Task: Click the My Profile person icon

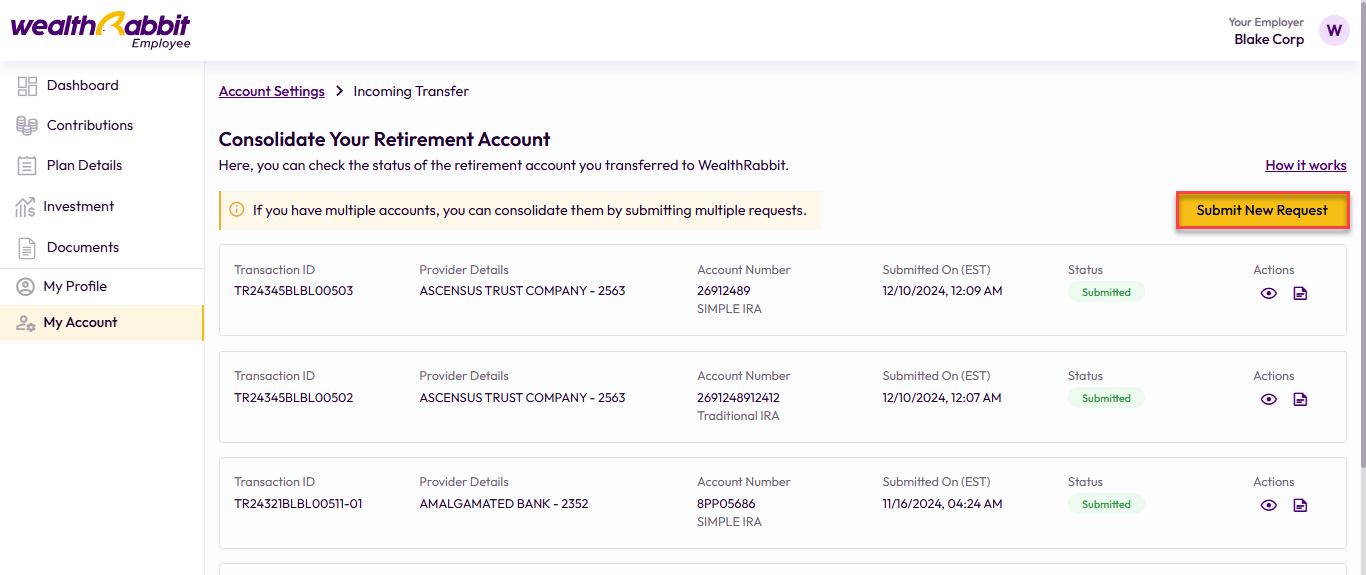Action: click(25, 287)
